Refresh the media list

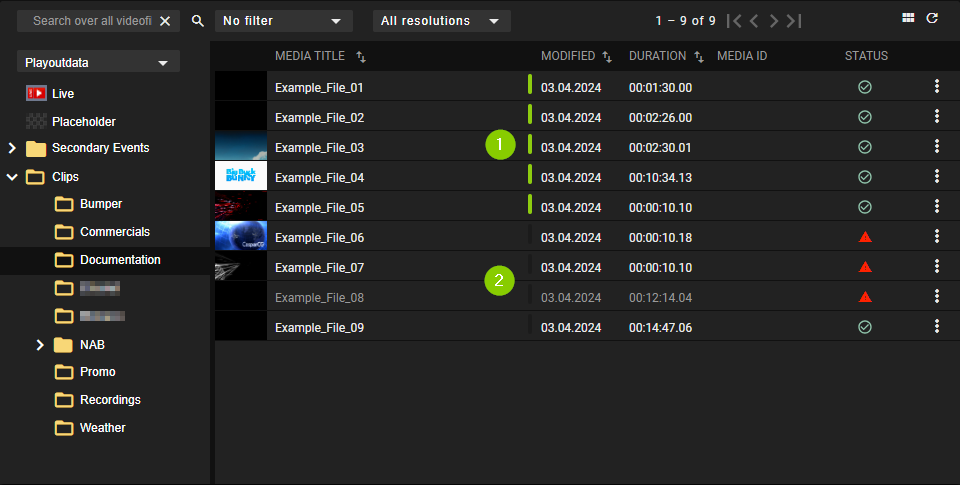click(x=932, y=18)
